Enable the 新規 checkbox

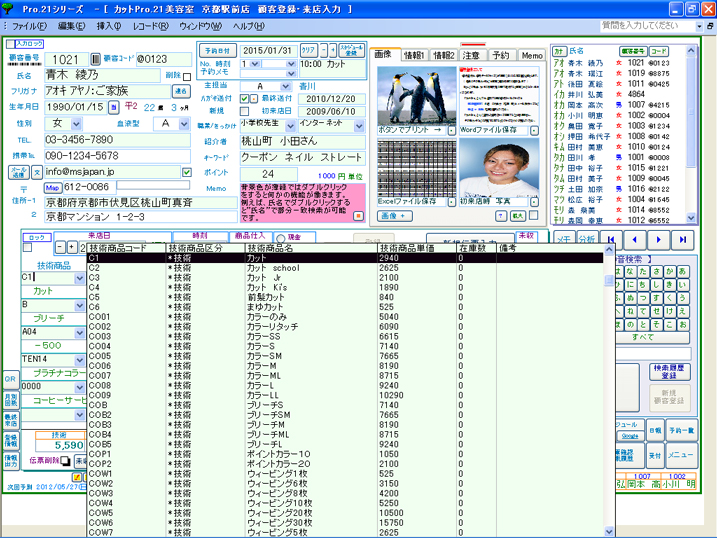(246, 111)
